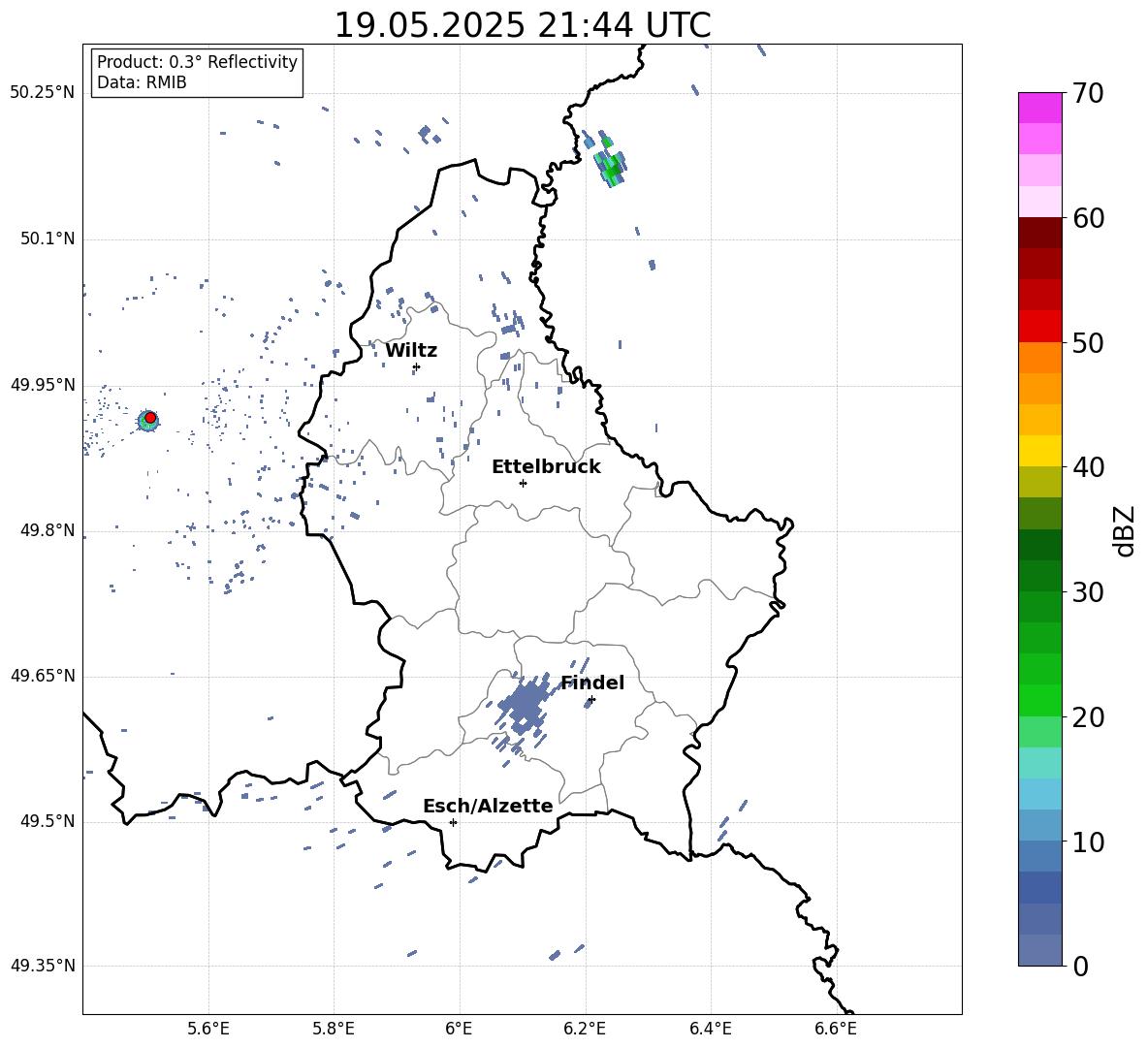Click the 6.4°E longitude label
The image size is (1148, 1048).
pos(710,1029)
